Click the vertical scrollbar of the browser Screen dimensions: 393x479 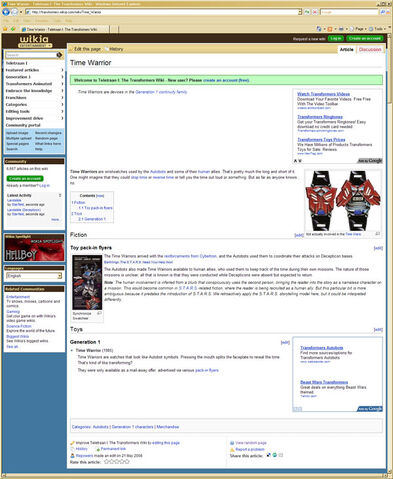(390, 253)
